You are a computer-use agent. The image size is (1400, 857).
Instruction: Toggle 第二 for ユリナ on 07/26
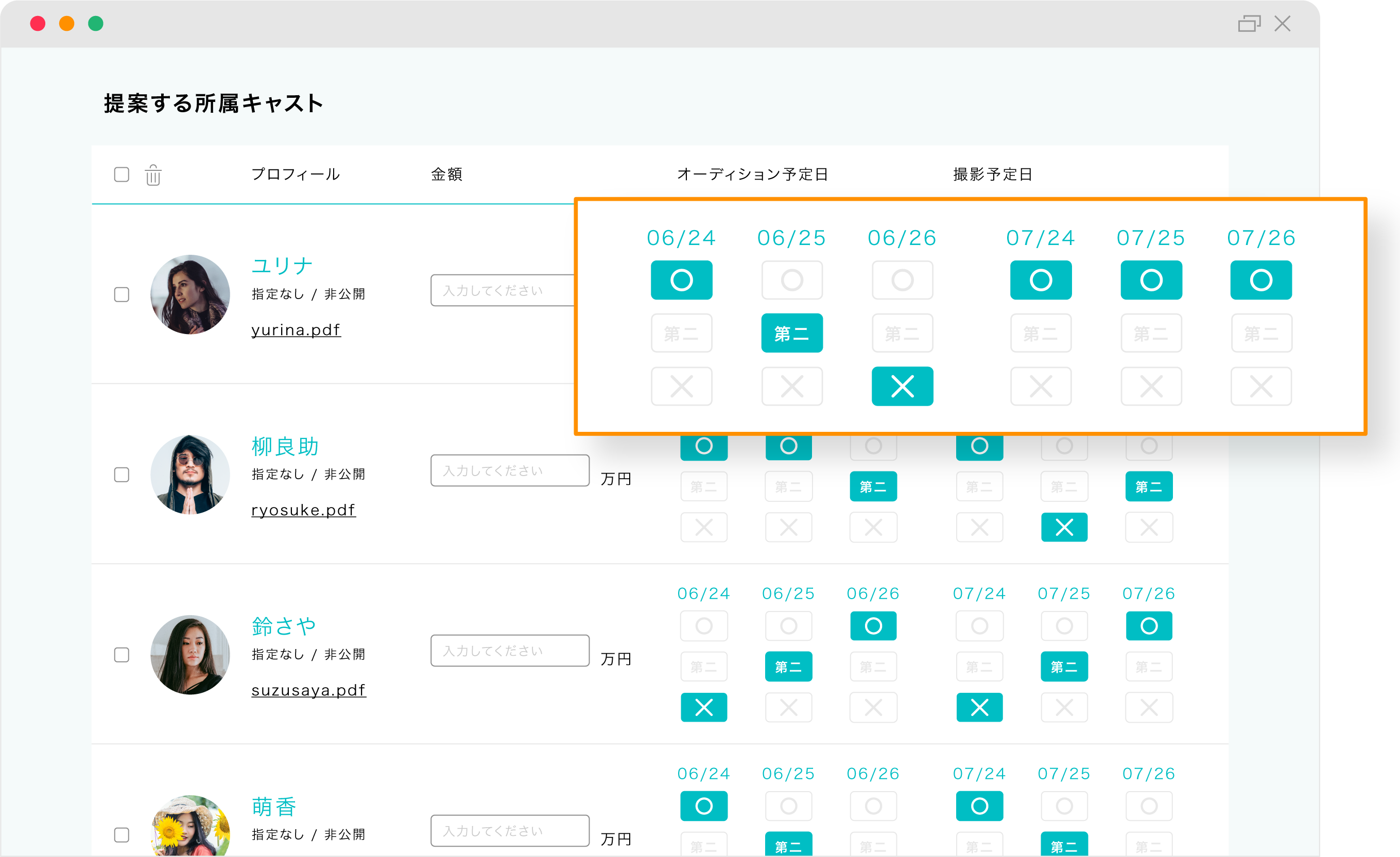(x=1261, y=334)
